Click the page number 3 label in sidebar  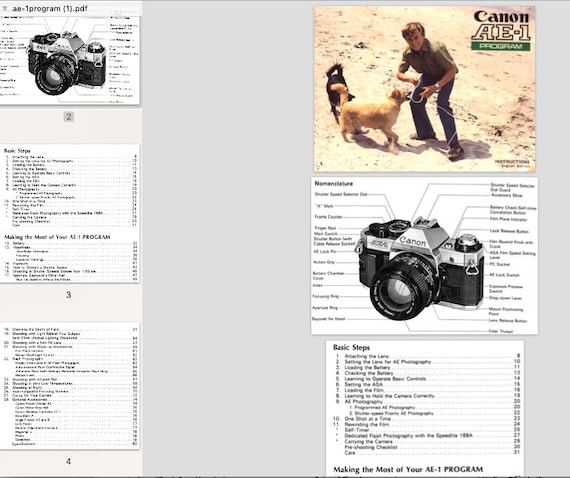69,295
